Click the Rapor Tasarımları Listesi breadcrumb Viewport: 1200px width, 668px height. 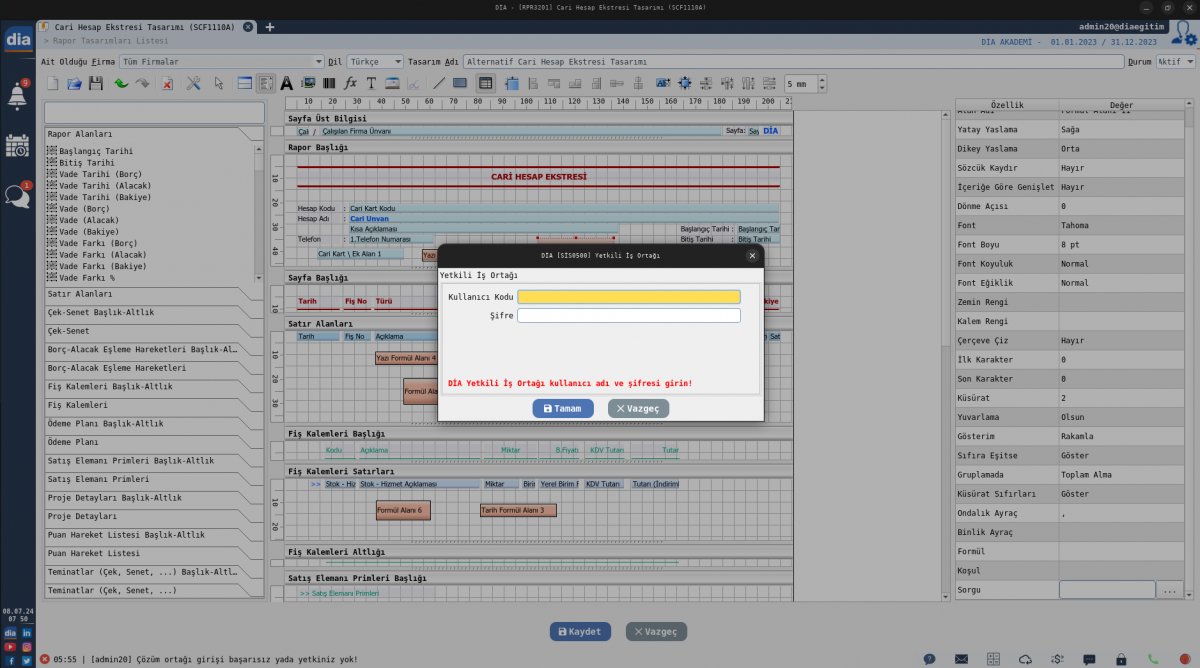point(110,41)
